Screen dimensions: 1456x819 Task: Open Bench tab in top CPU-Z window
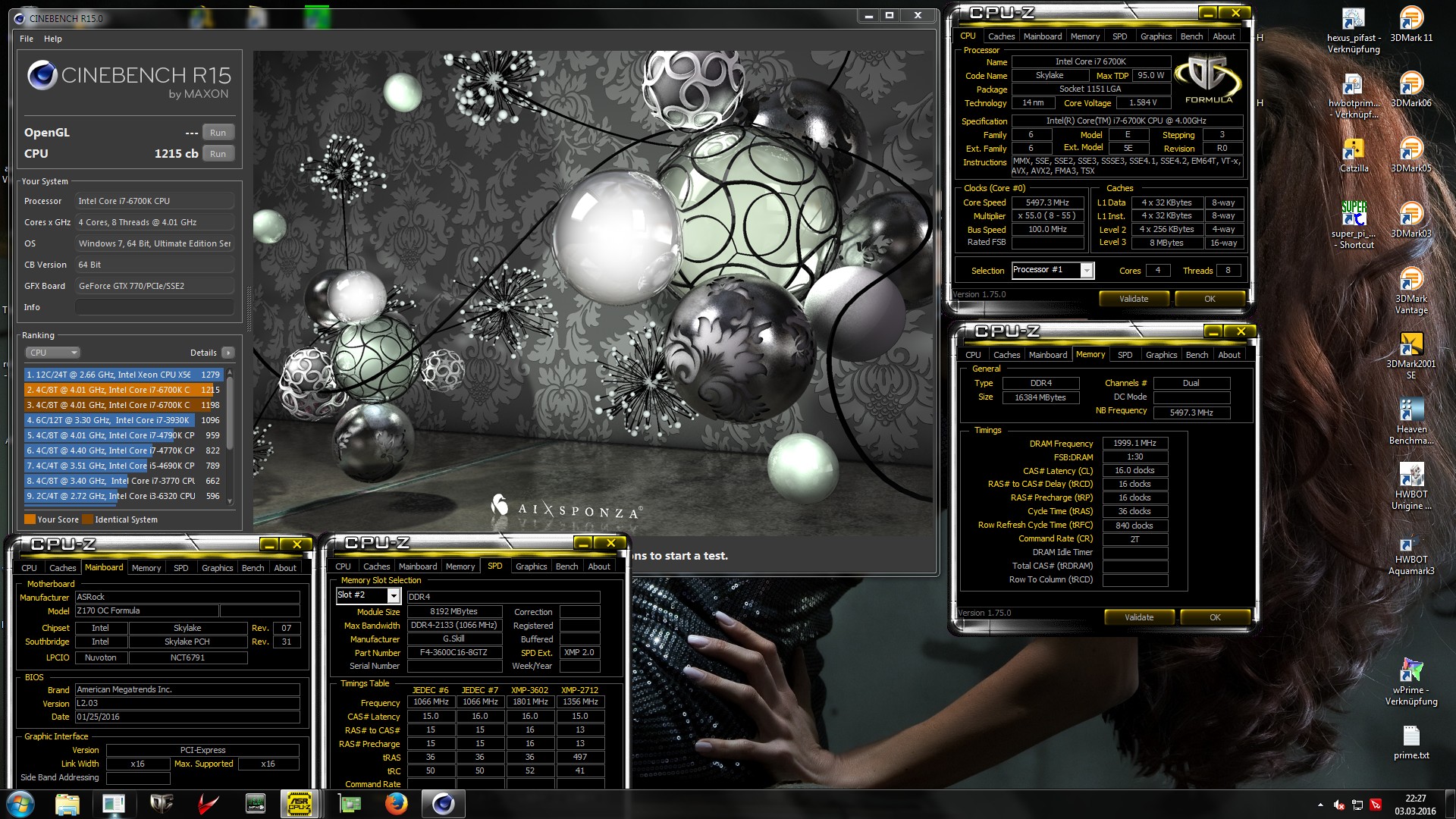pos(1191,36)
